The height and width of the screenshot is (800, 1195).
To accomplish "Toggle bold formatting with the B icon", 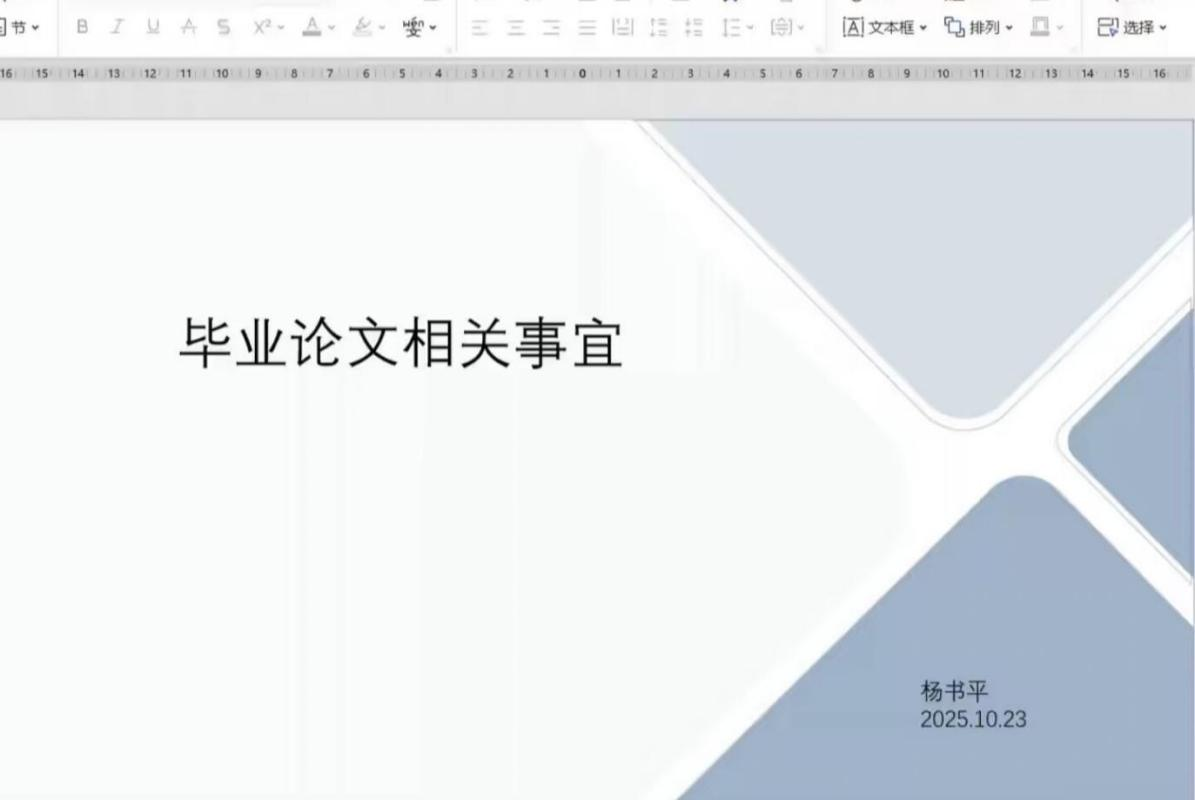I will click(x=82, y=27).
